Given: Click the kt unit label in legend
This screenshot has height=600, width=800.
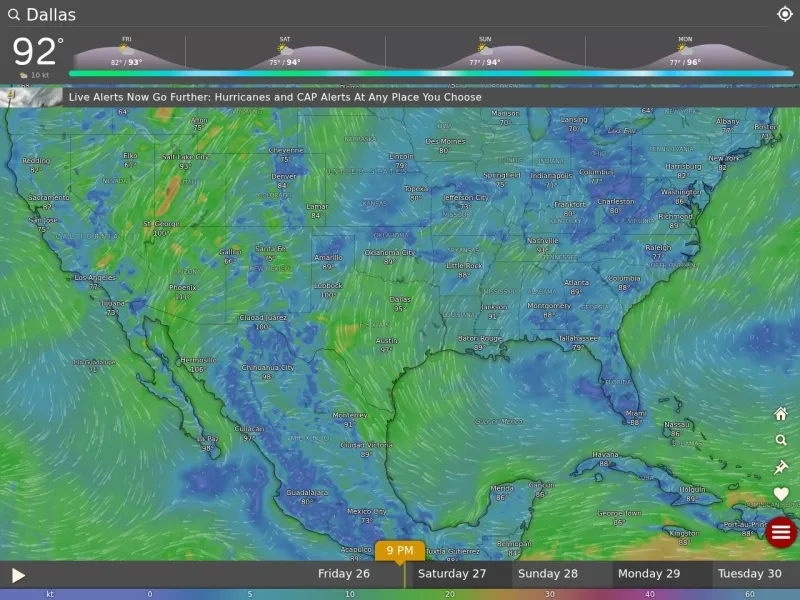Looking at the screenshot, I should [x=50, y=594].
